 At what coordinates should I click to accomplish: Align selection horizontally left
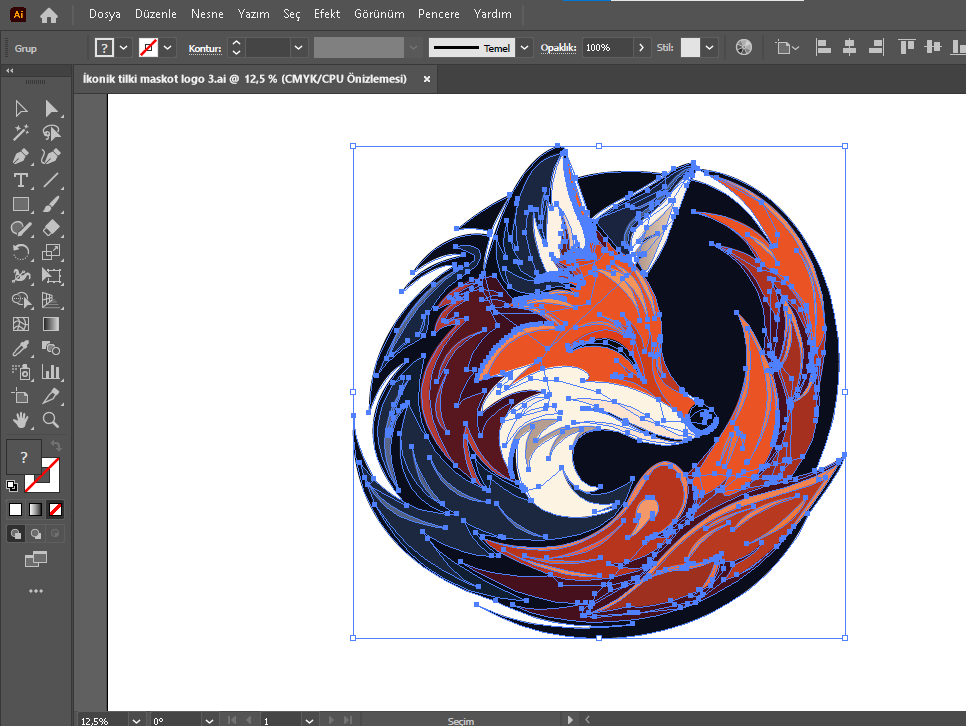point(823,47)
